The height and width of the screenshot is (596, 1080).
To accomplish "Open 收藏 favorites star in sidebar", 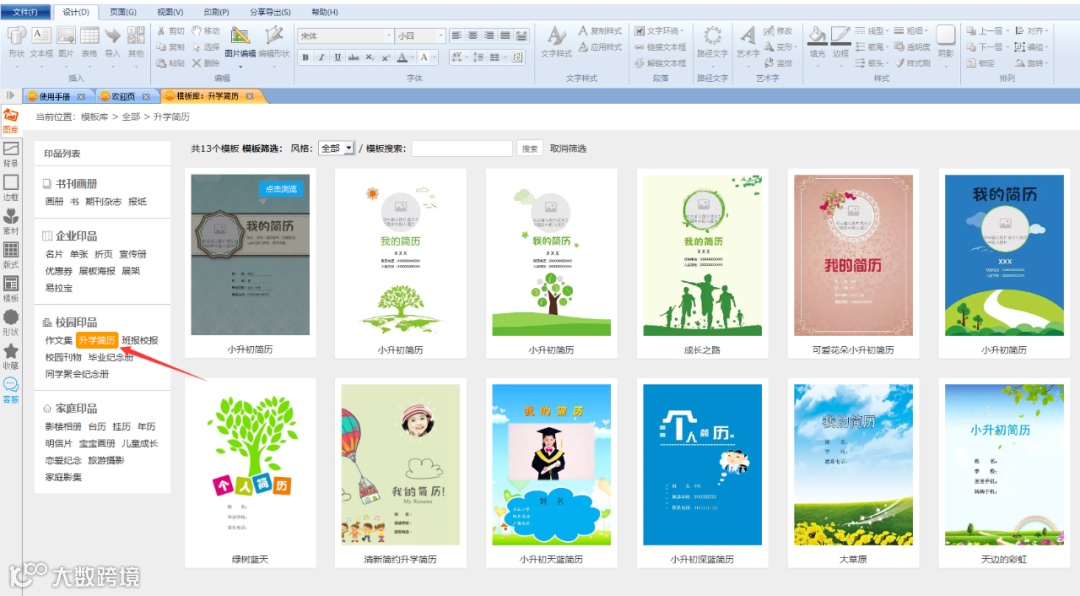I will coord(11,357).
